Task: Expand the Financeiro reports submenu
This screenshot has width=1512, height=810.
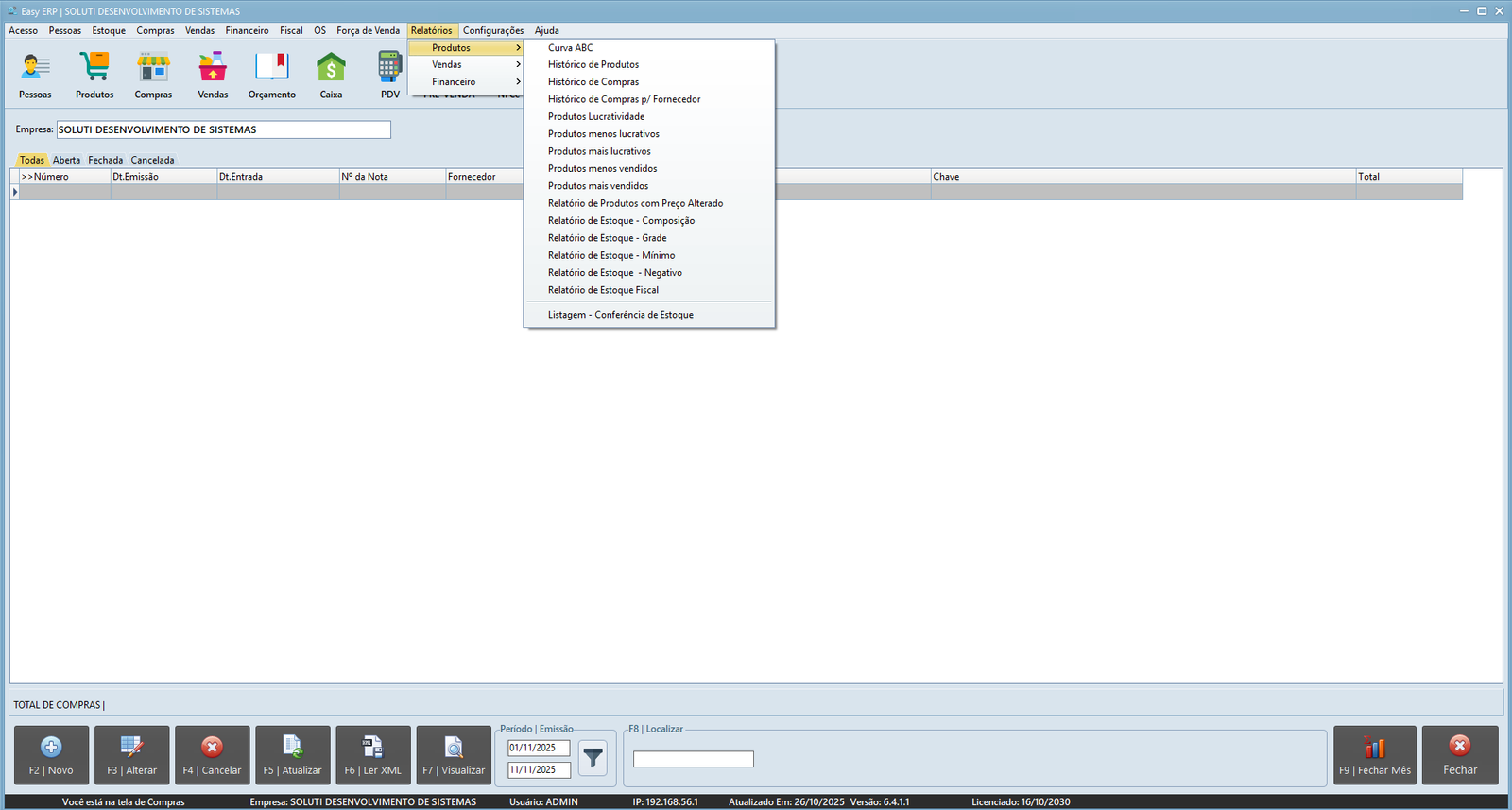Action: [x=465, y=82]
